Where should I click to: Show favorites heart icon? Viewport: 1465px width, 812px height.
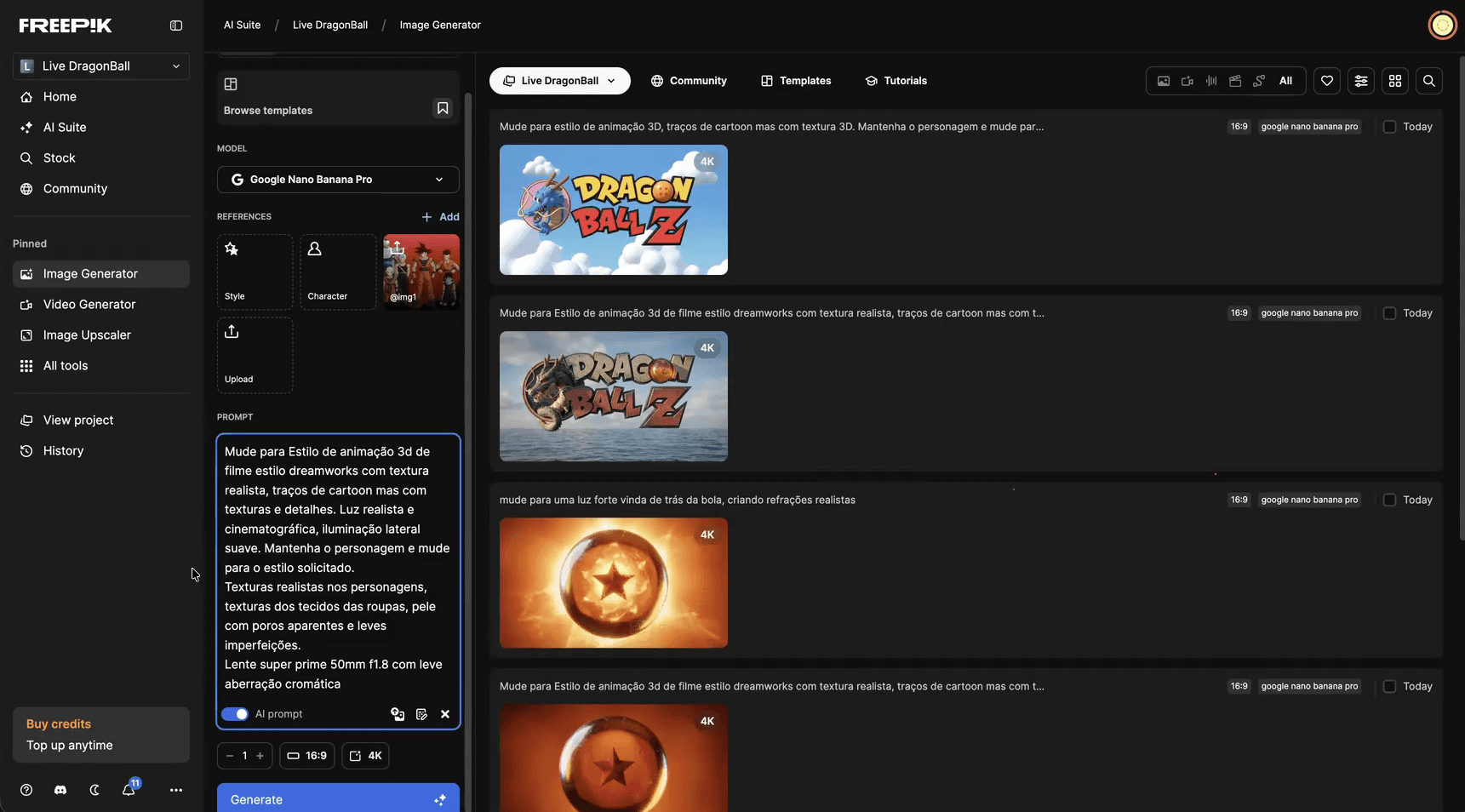tap(1327, 81)
